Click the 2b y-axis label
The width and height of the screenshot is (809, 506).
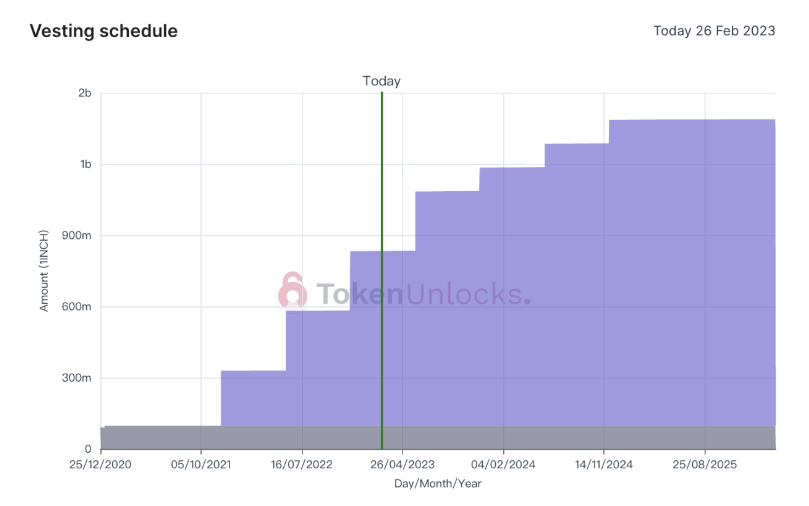click(x=85, y=93)
